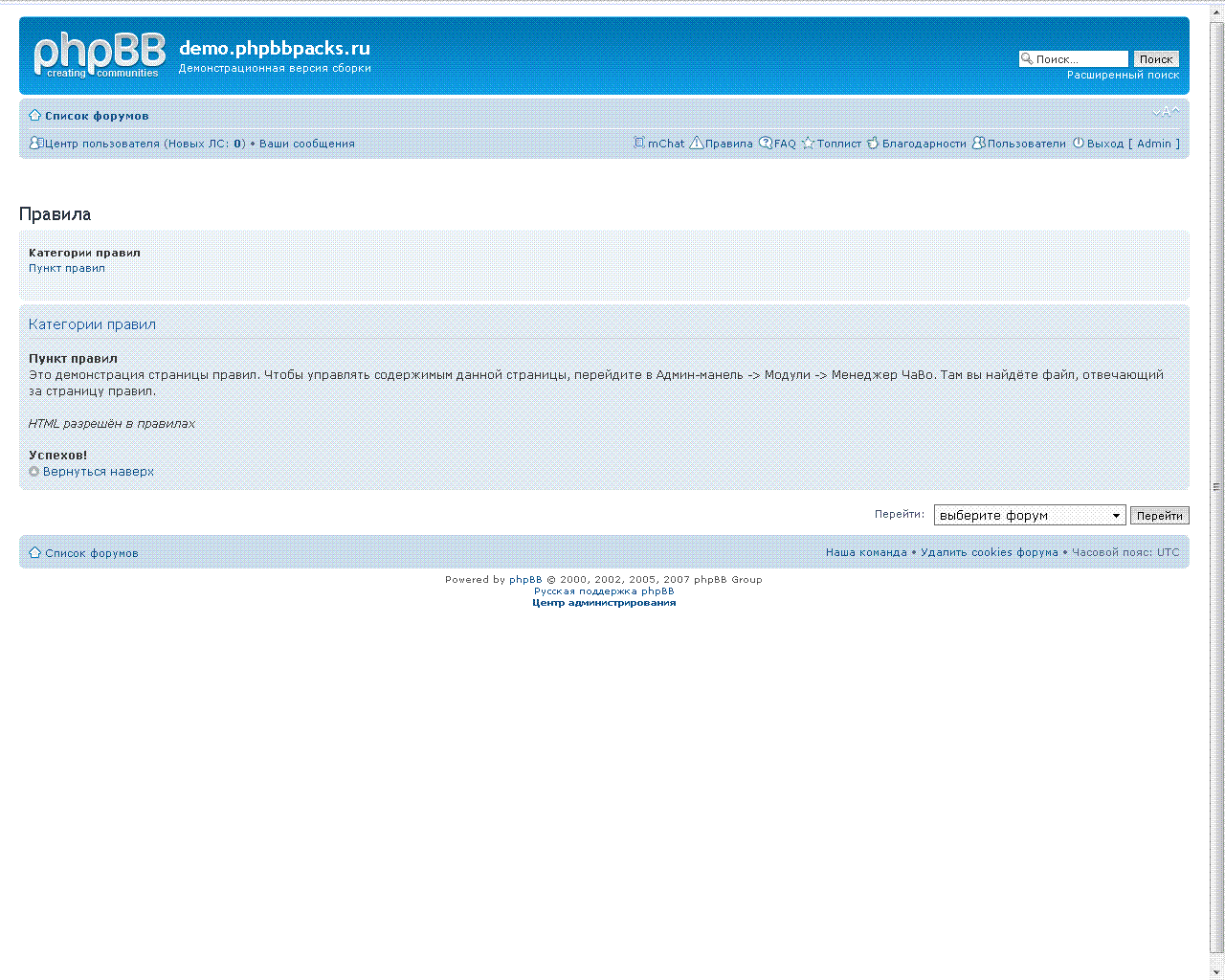Open footer Список форумов link
This screenshot has height=980, width=1225.
(92, 553)
